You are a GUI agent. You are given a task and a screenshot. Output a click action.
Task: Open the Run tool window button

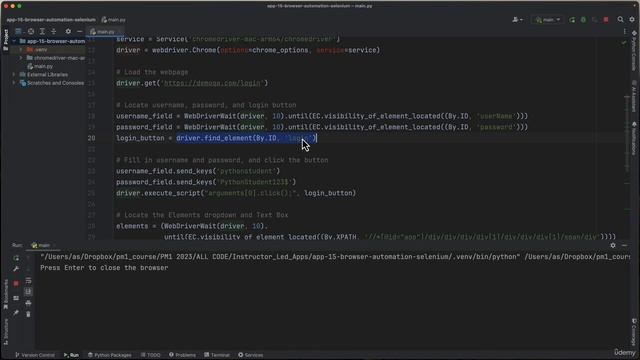tap(71, 355)
